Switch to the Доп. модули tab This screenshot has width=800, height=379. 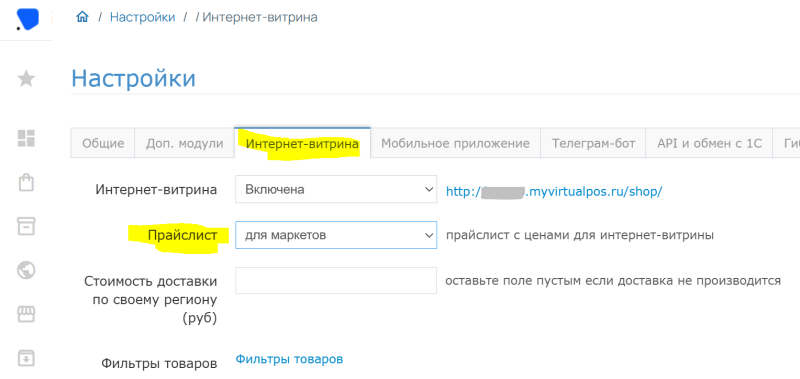coord(185,144)
